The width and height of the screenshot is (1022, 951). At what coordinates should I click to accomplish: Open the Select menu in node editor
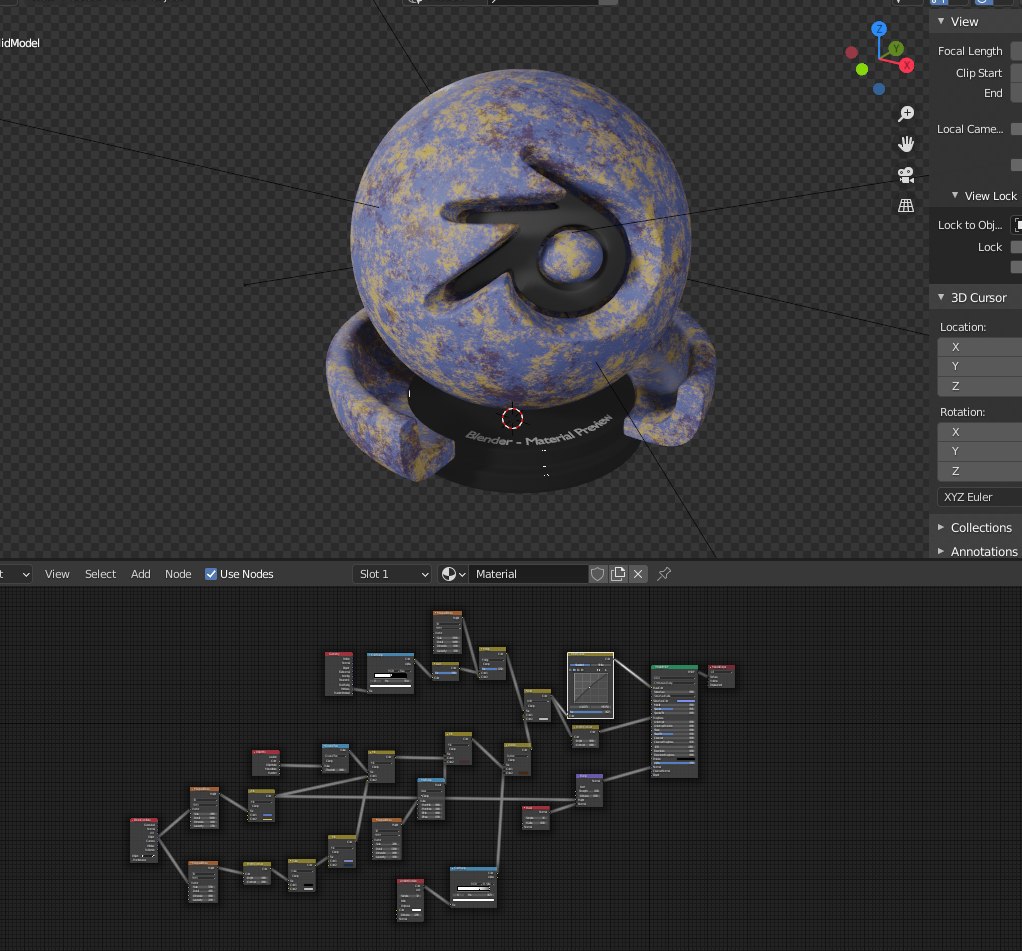pos(100,574)
